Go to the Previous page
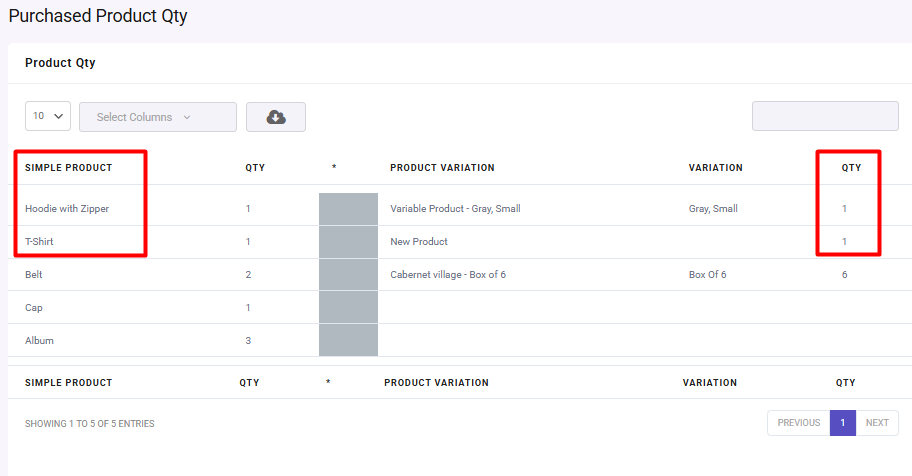Screen dimensions: 912x476 coord(799,423)
